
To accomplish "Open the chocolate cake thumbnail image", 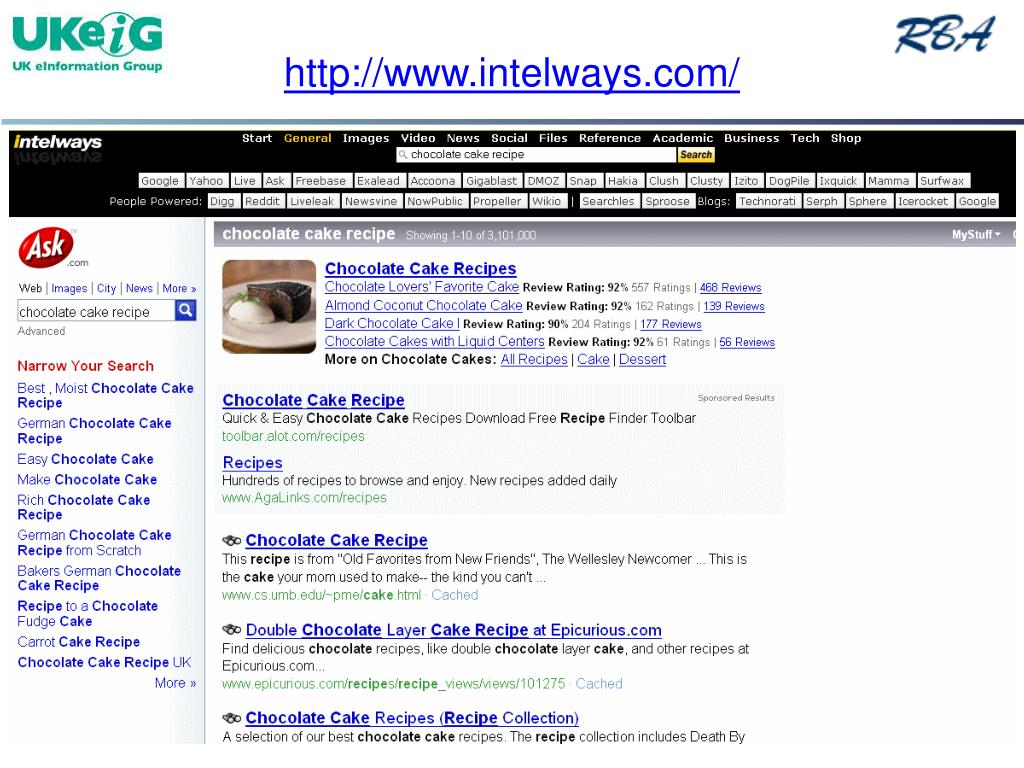I will [x=269, y=306].
